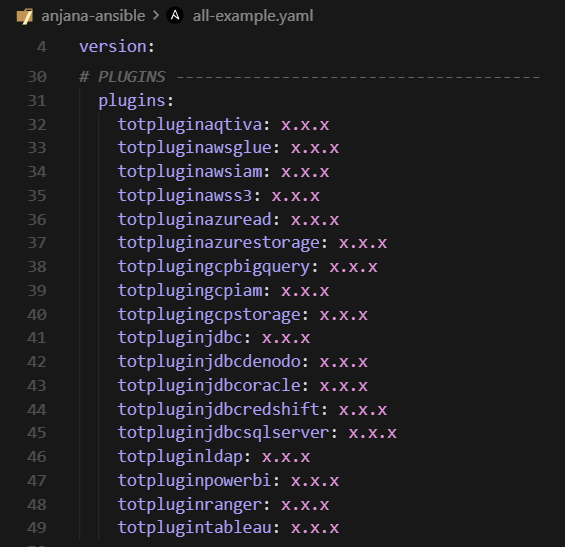The width and height of the screenshot is (565, 547).
Task: Click line number 31 in gutter
Action: tap(37, 101)
